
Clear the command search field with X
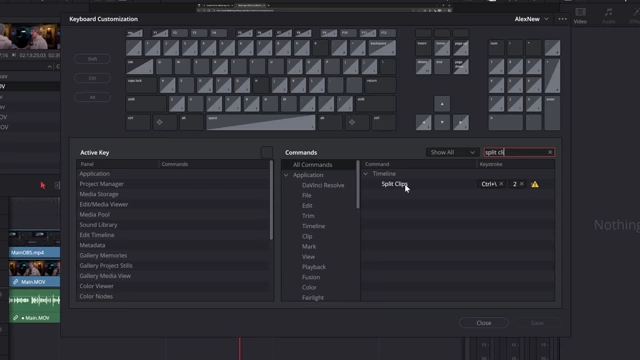(x=550, y=152)
